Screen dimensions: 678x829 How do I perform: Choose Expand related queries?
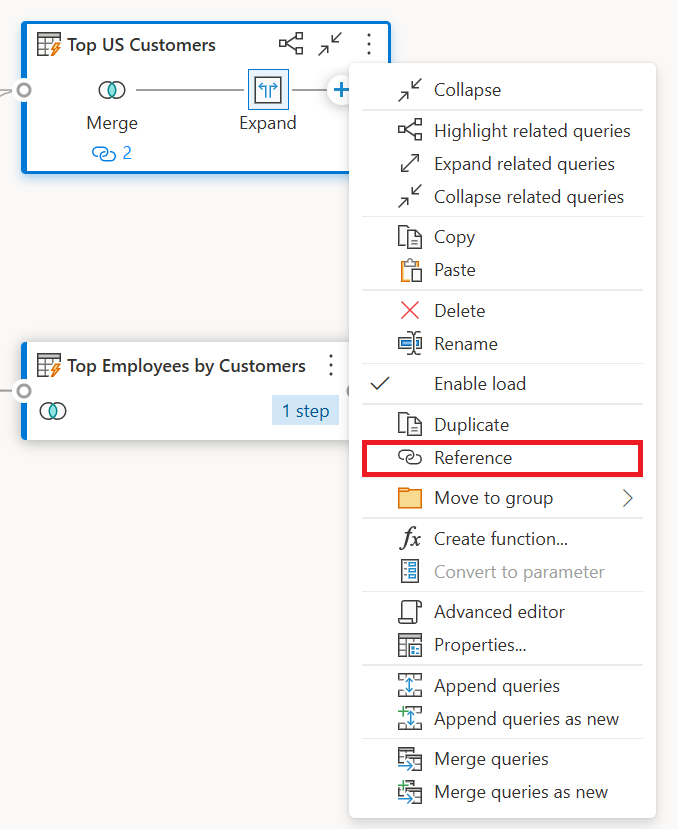502,164
